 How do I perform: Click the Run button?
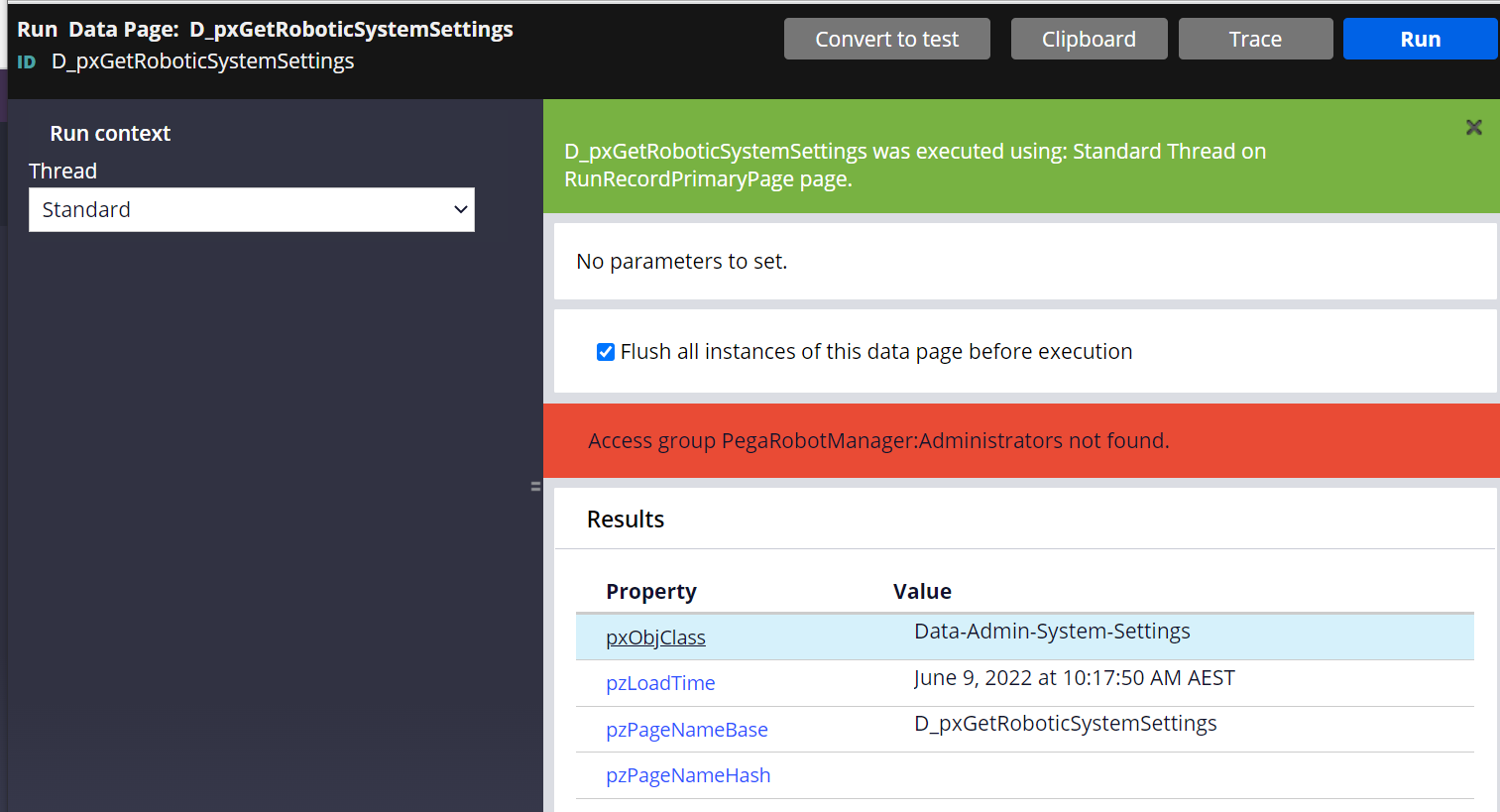coord(1420,39)
